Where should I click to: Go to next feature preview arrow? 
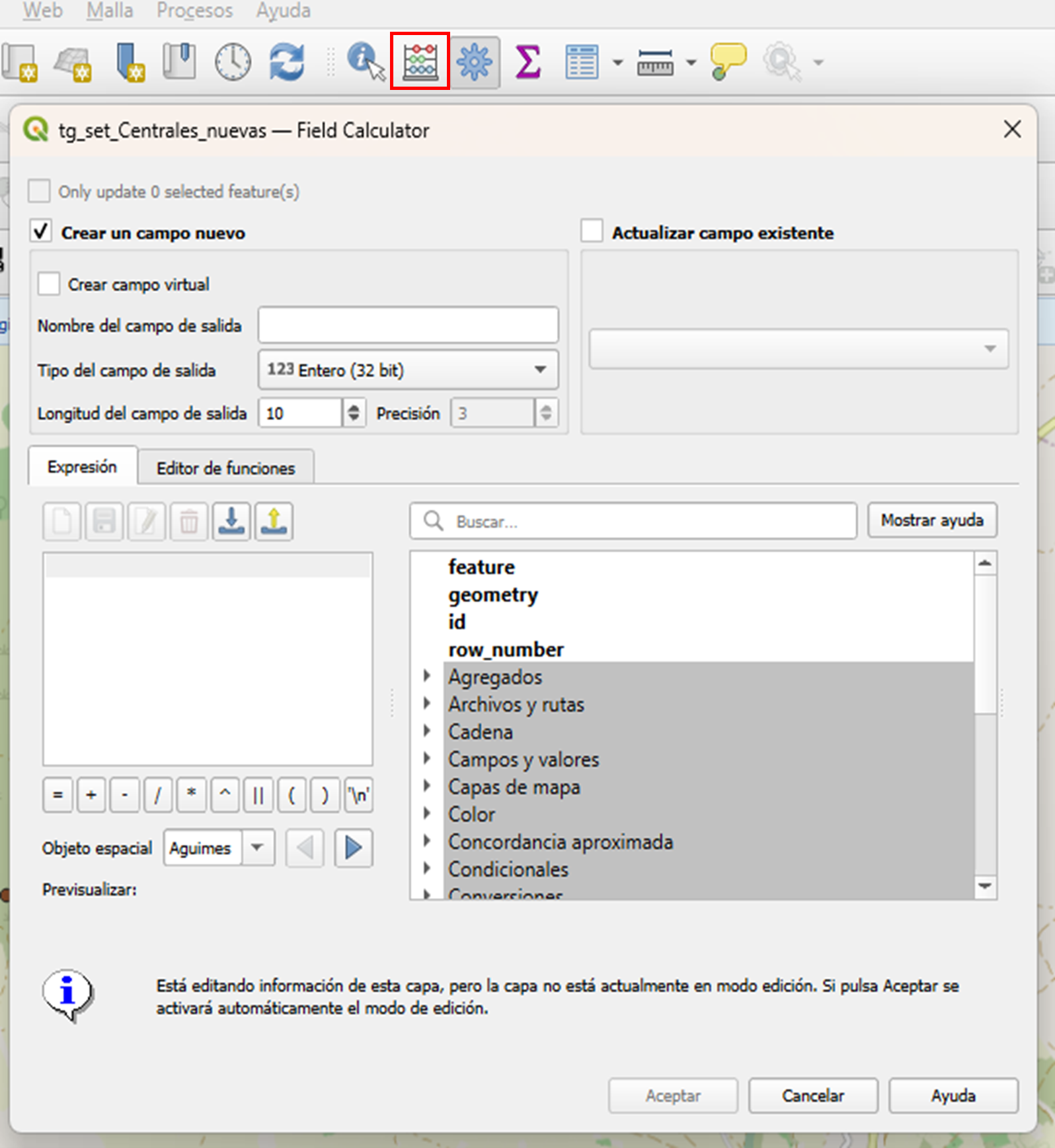[x=354, y=848]
